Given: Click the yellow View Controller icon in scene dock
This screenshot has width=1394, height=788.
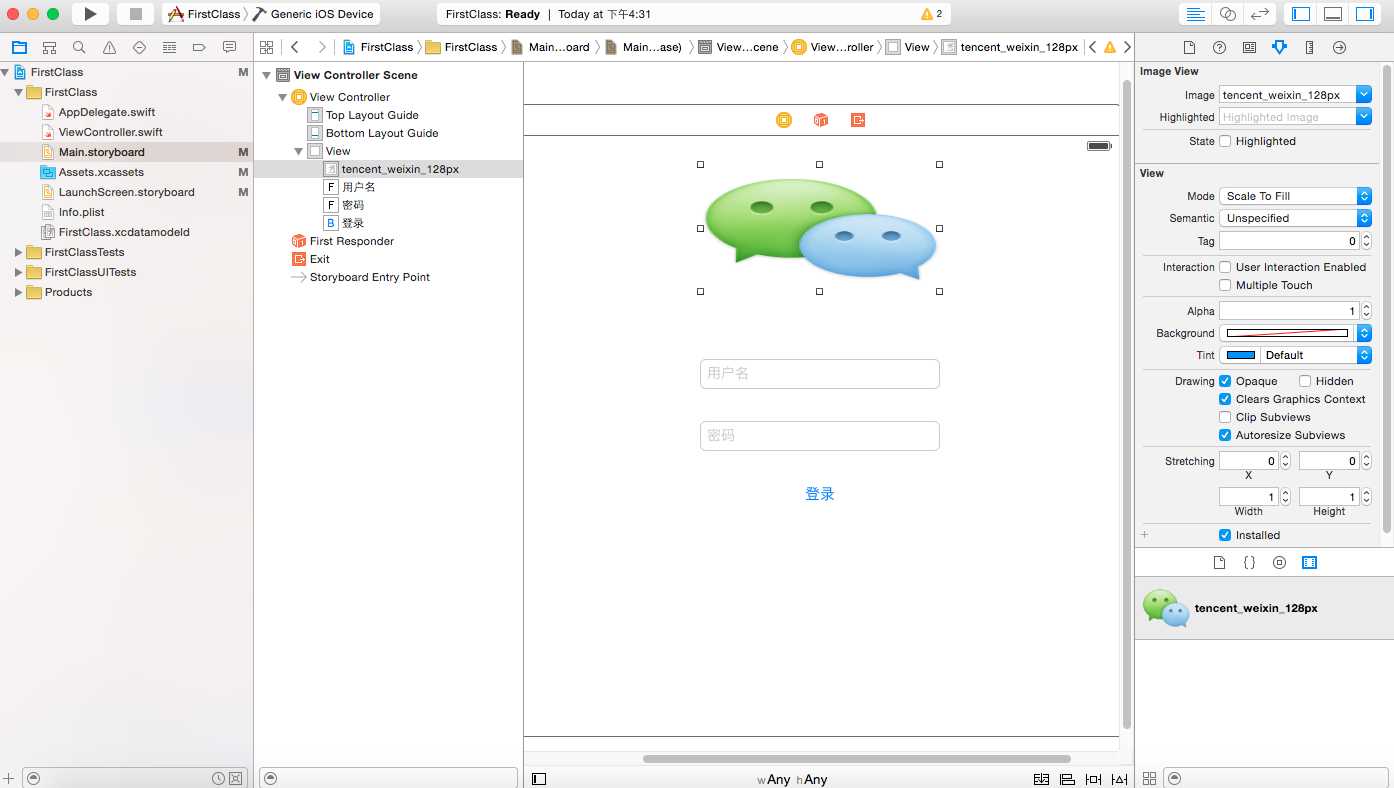Looking at the screenshot, I should click(783, 120).
